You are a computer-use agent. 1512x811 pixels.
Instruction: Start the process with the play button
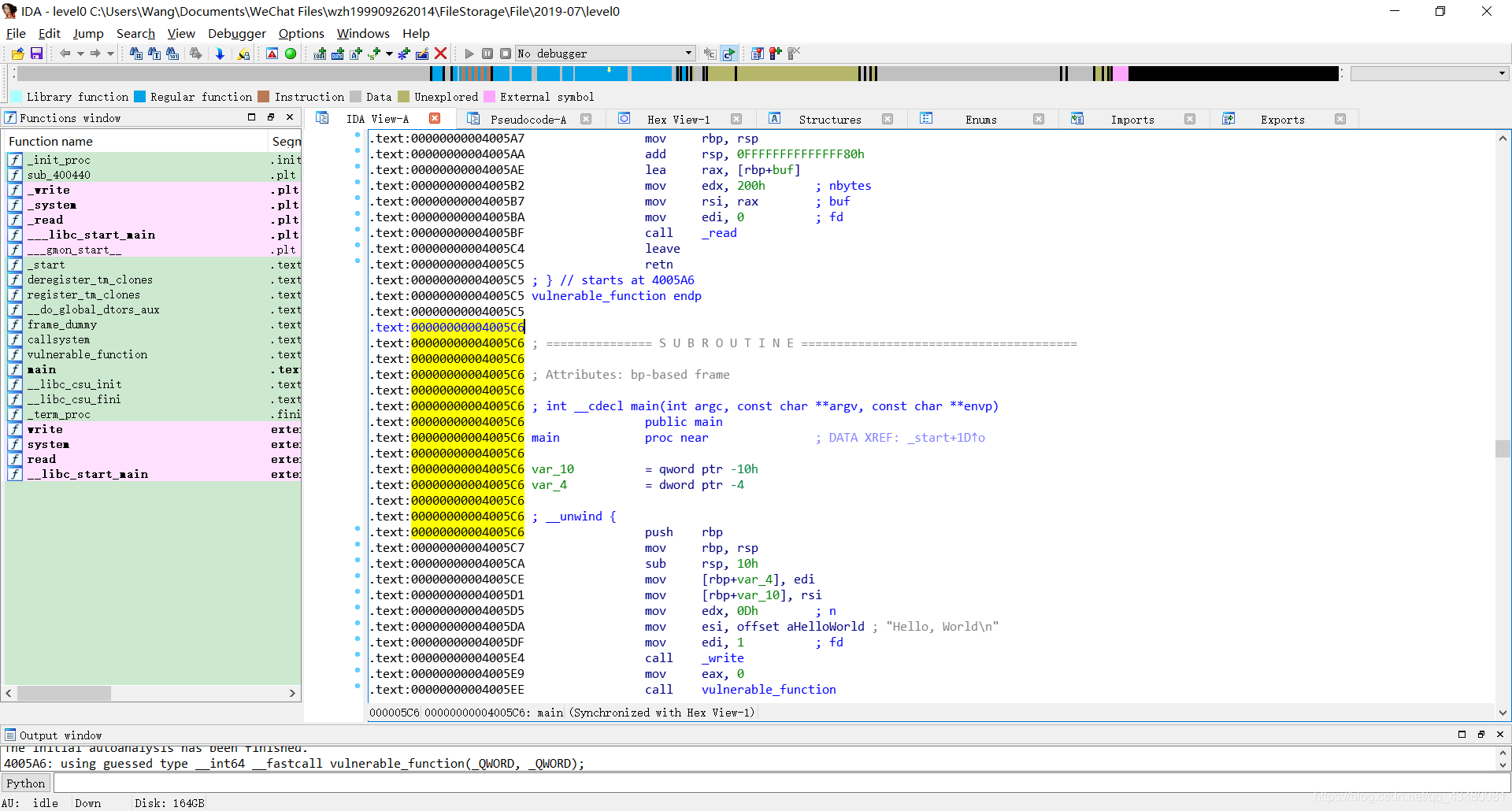pyautogui.click(x=469, y=54)
